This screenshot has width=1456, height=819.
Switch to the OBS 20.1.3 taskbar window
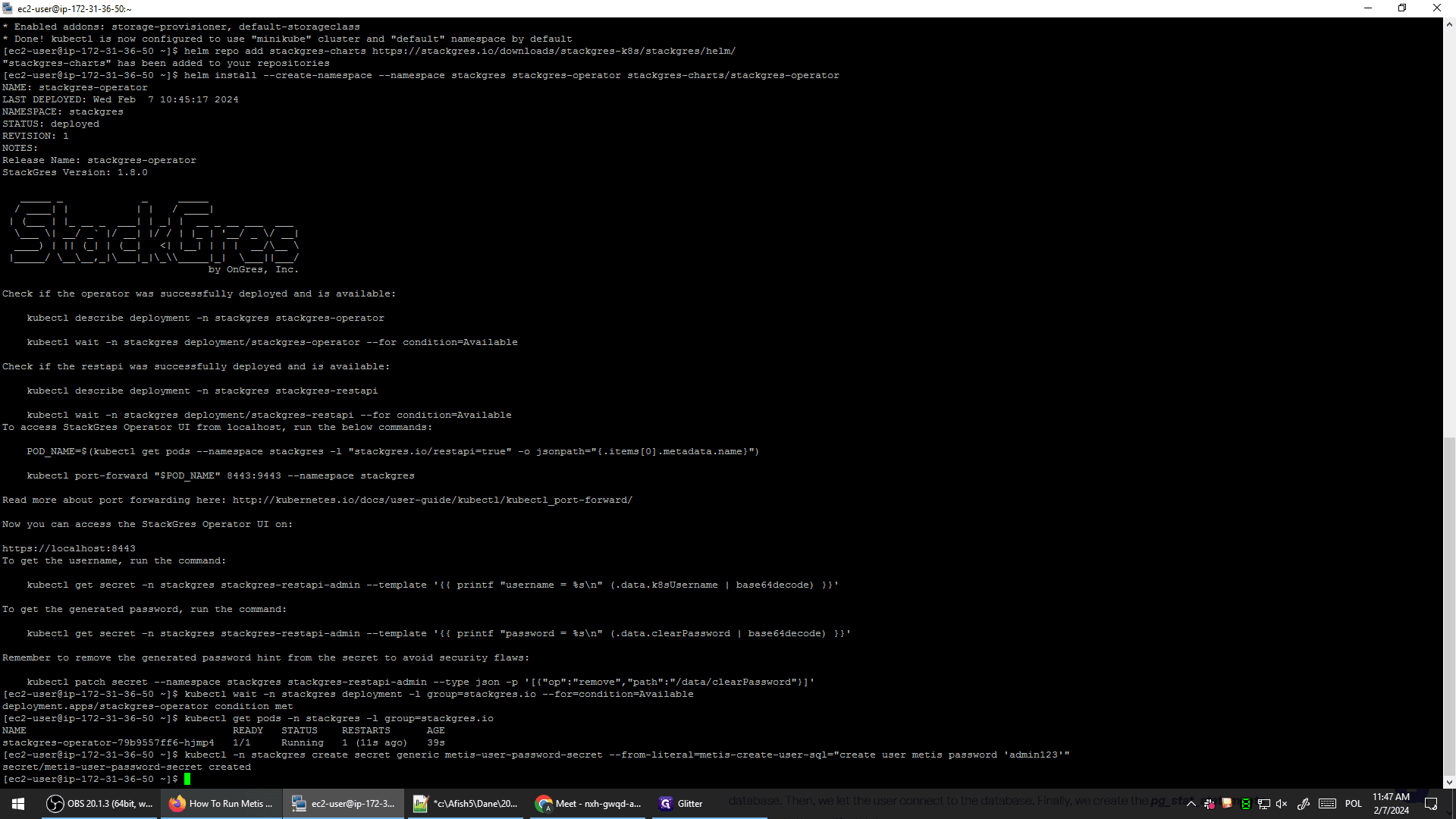[x=99, y=804]
